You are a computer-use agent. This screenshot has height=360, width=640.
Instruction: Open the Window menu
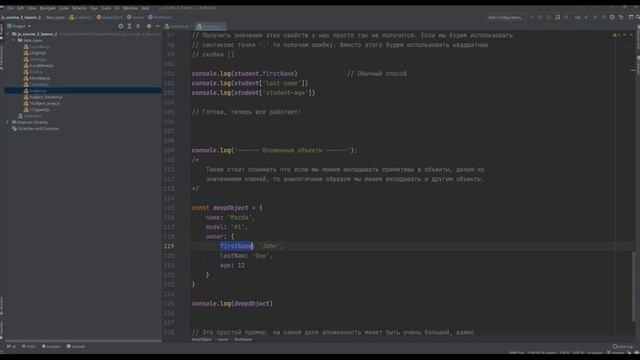(x=130, y=8)
